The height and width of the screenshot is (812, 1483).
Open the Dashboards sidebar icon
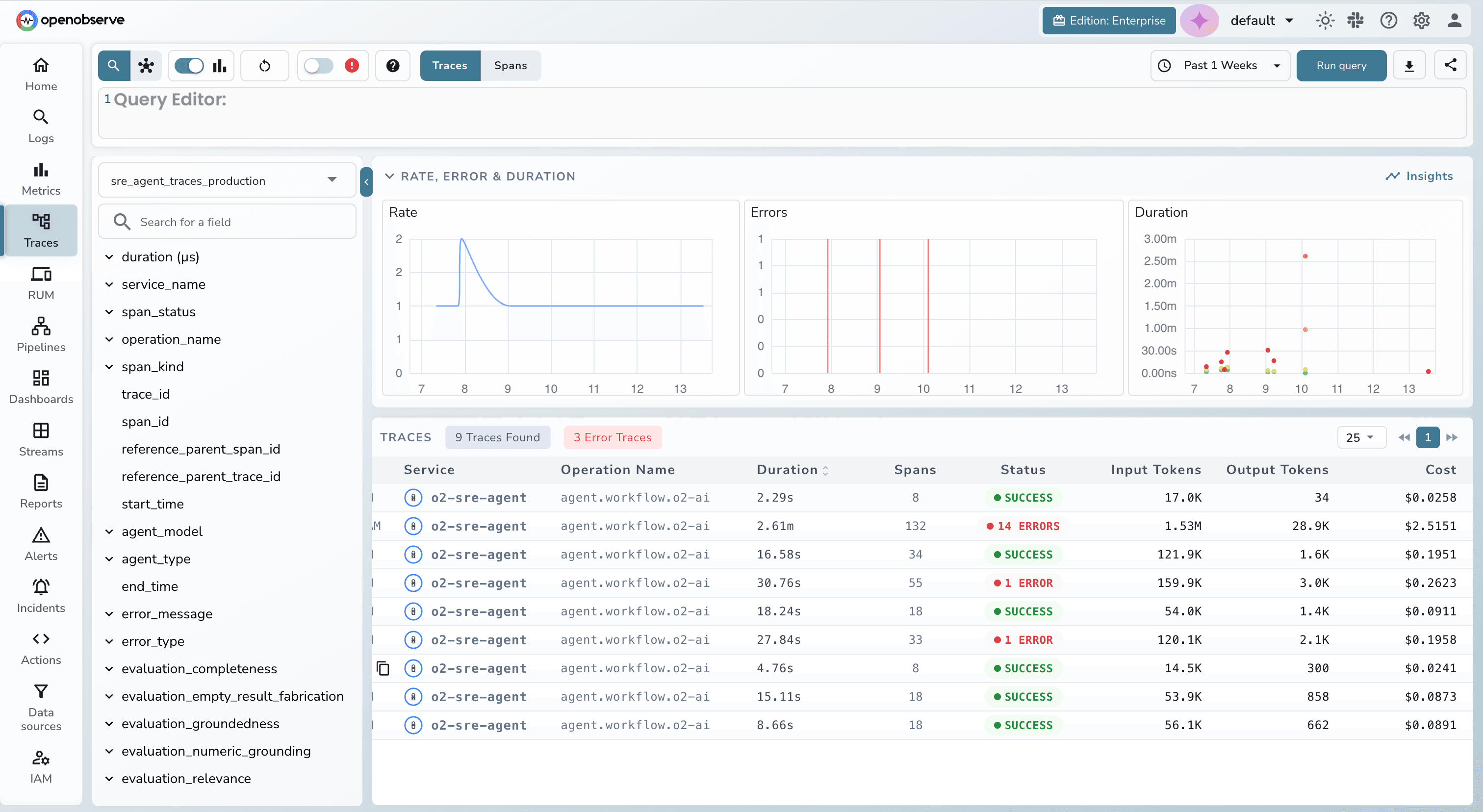(41, 385)
